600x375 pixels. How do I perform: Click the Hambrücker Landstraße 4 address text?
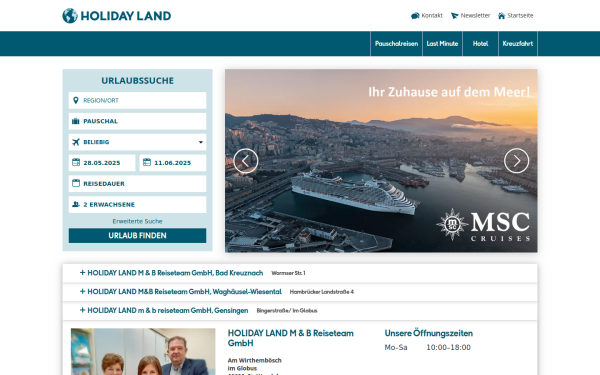322,292
